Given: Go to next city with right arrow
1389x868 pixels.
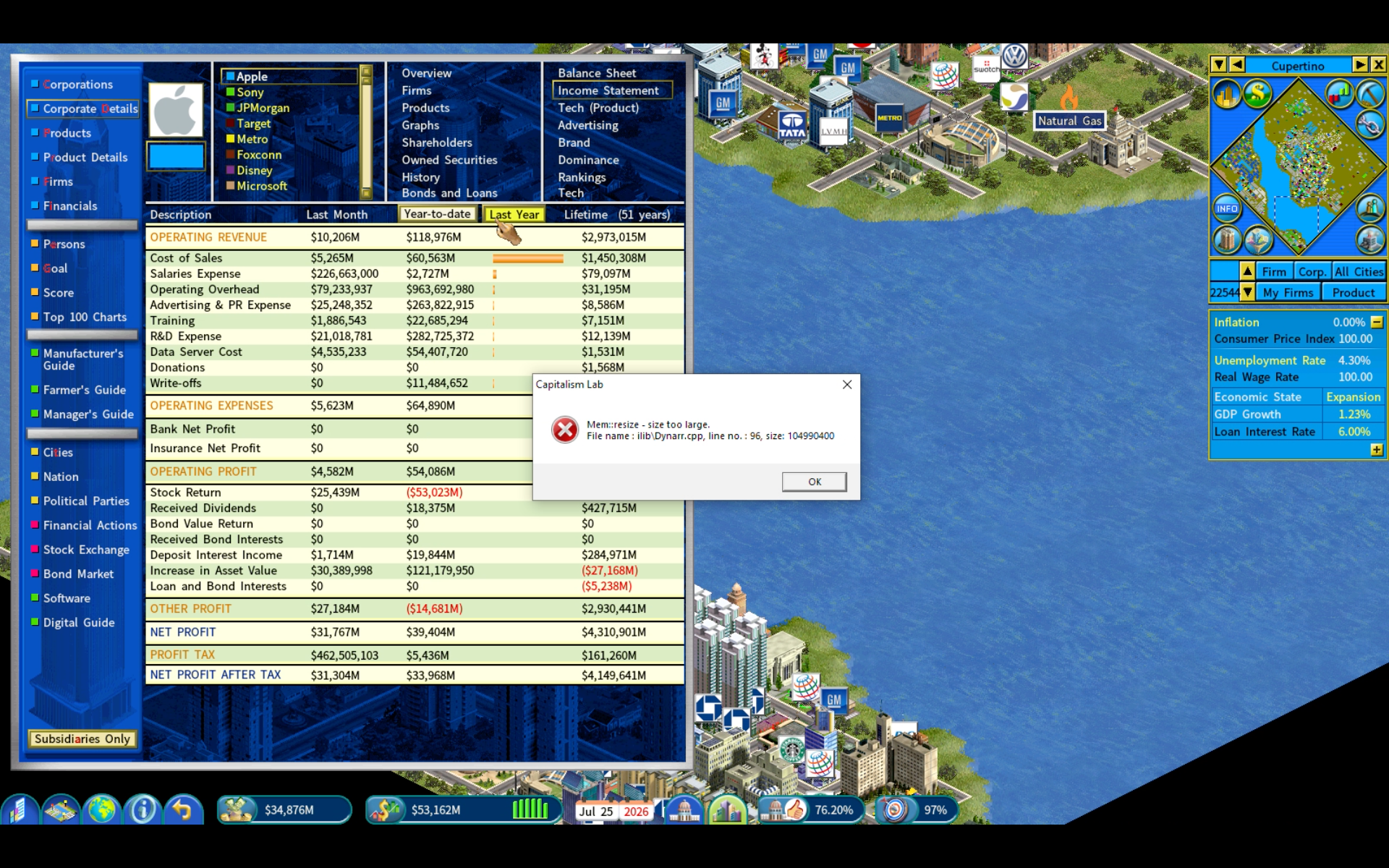Looking at the screenshot, I should tap(1360, 65).
